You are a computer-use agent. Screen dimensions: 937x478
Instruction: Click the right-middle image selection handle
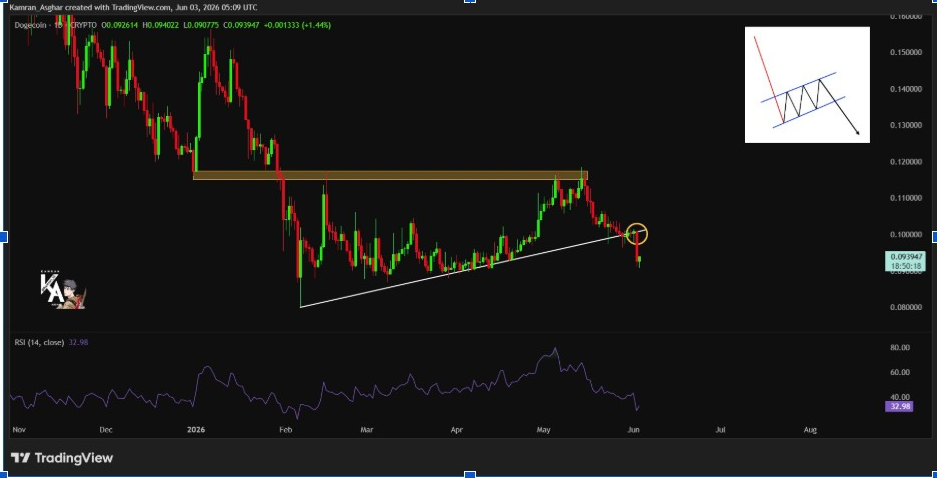click(x=934, y=238)
